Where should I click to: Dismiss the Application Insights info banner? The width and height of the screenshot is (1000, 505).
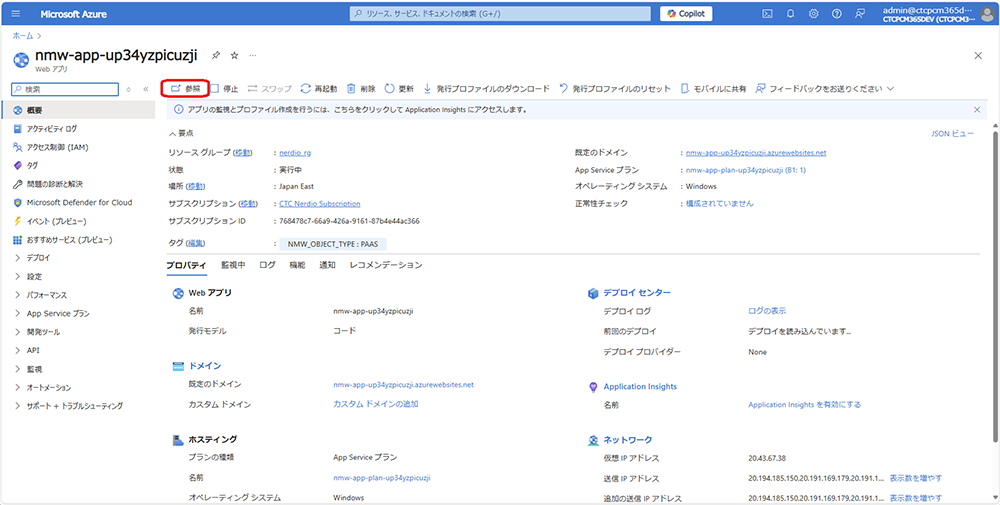click(977, 110)
